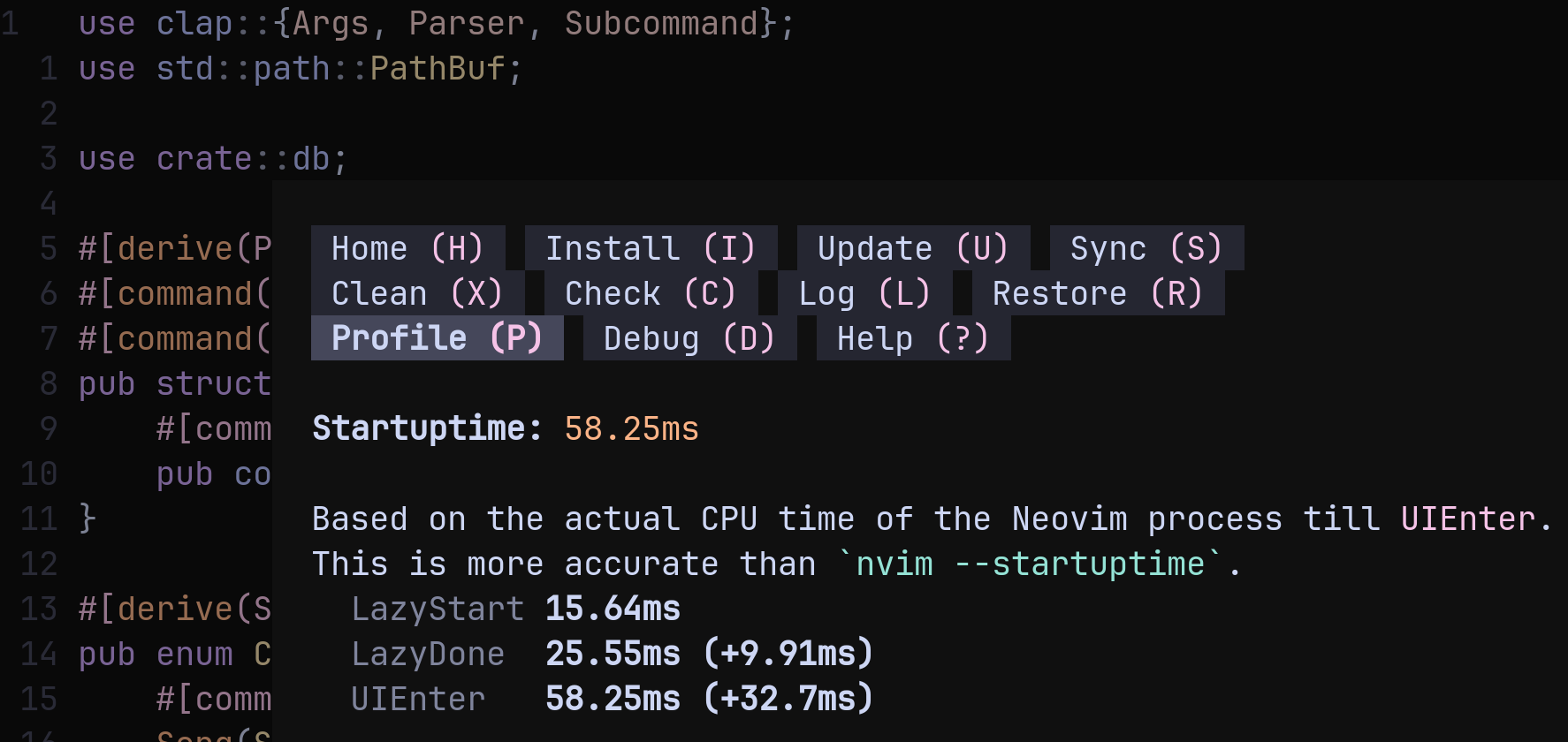
Task: Click the use crate::db line
Action: click(x=212, y=159)
